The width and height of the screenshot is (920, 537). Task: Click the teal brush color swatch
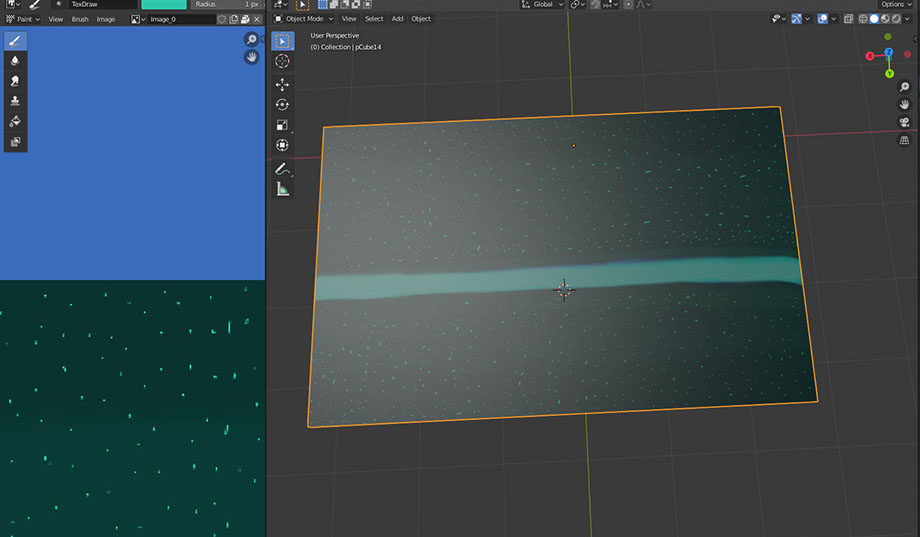tap(164, 5)
